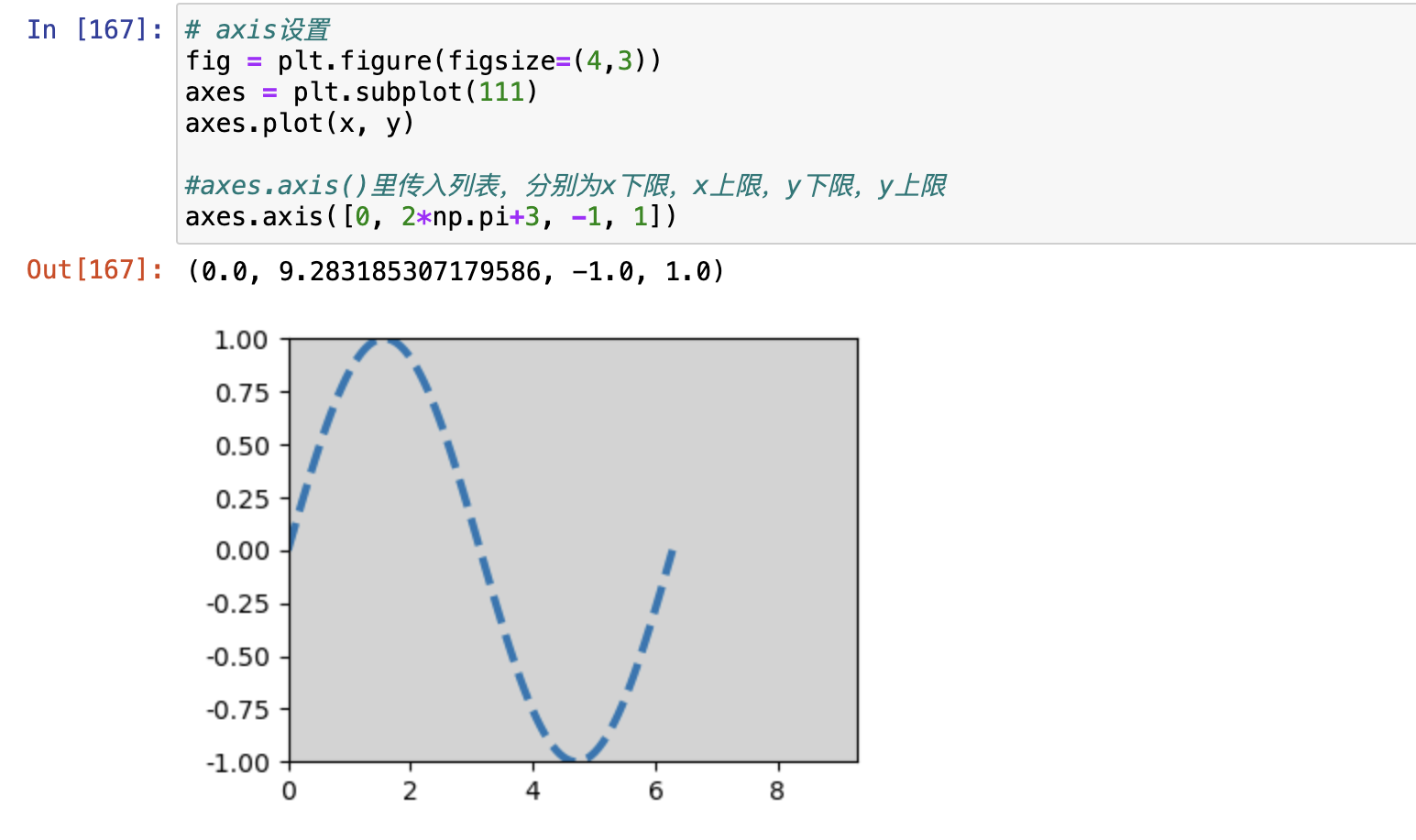
Task: Place cursor on axes.plot(x, y) line
Action: point(300,124)
